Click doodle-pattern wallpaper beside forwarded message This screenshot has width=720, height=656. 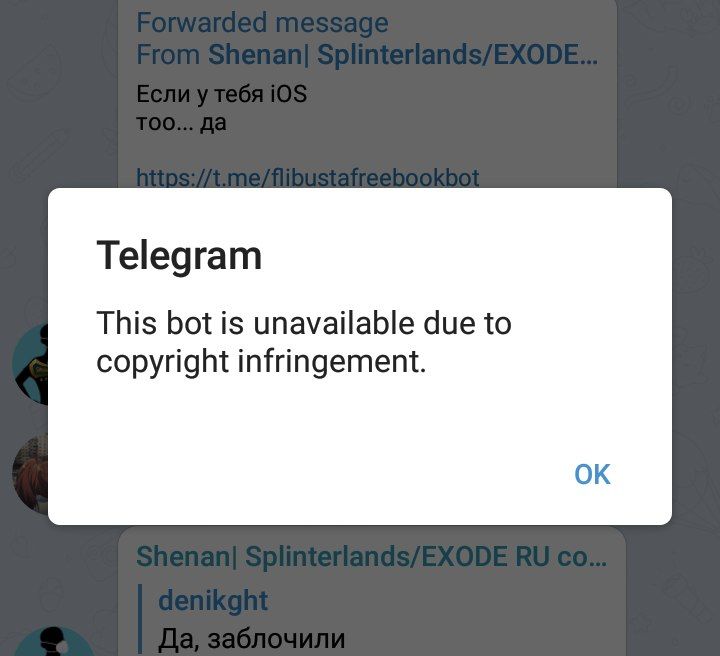(x=668, y=92)
